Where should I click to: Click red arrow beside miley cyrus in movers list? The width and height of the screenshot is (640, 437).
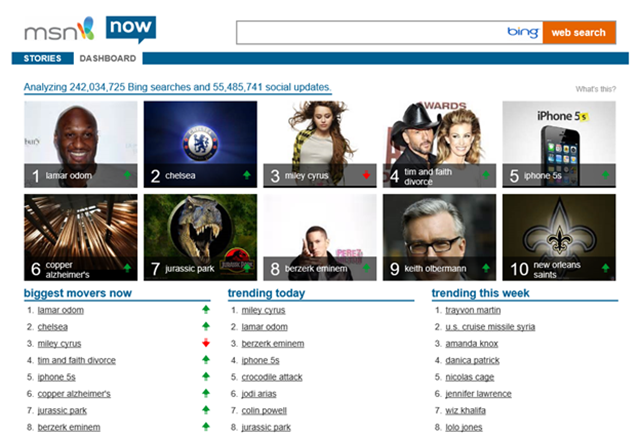206,343
